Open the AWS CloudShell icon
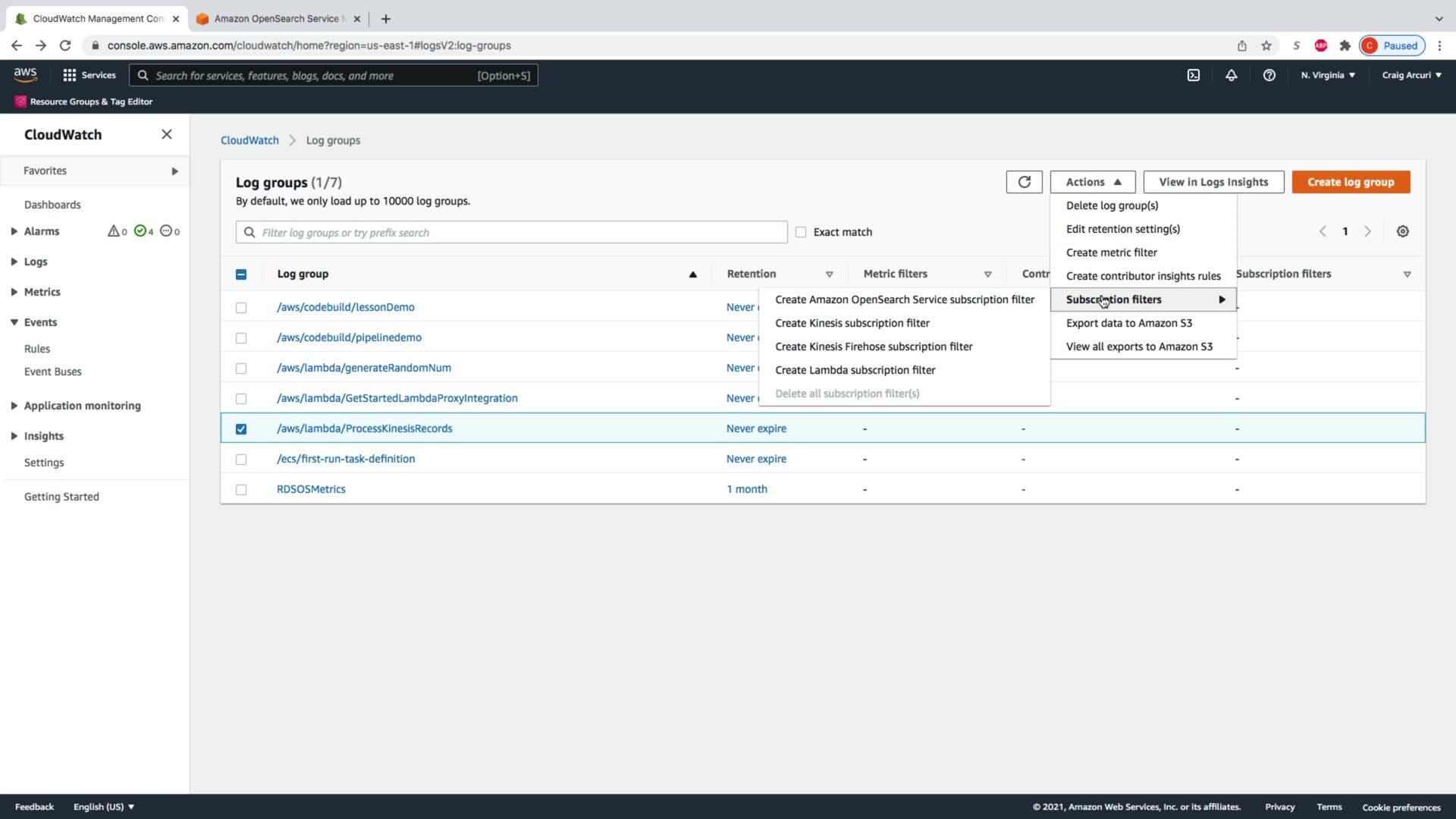The width and height of the screenshot is (1456, 819). 1193,75
